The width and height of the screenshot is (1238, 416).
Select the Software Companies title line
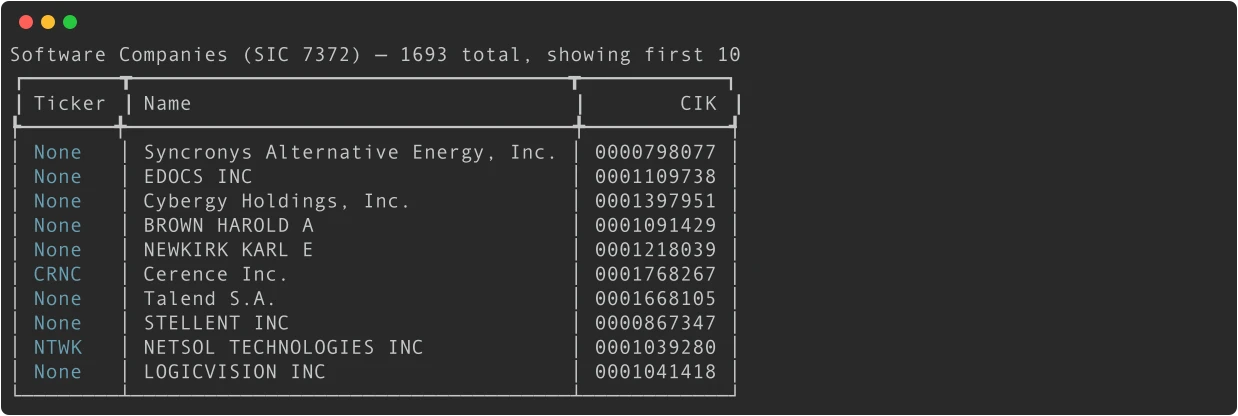376,55
